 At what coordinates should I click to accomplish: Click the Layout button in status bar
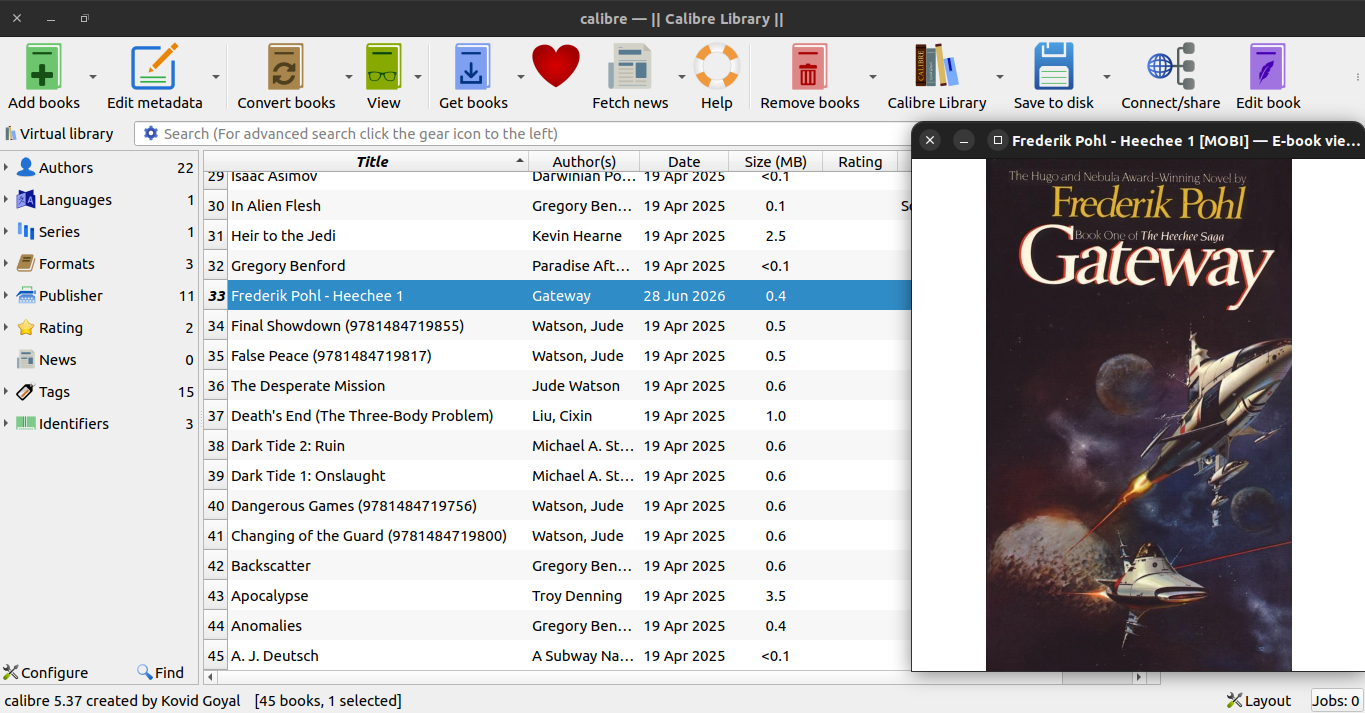pos(1259,701)
